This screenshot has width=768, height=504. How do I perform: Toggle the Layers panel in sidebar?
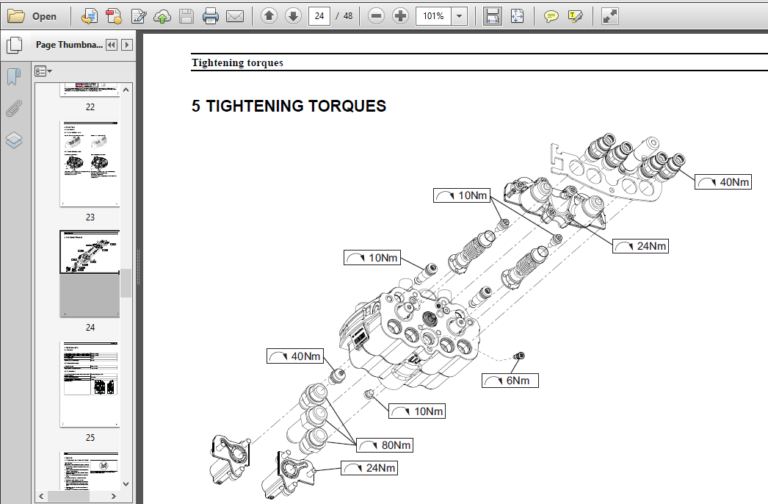[x=14, y=141]
